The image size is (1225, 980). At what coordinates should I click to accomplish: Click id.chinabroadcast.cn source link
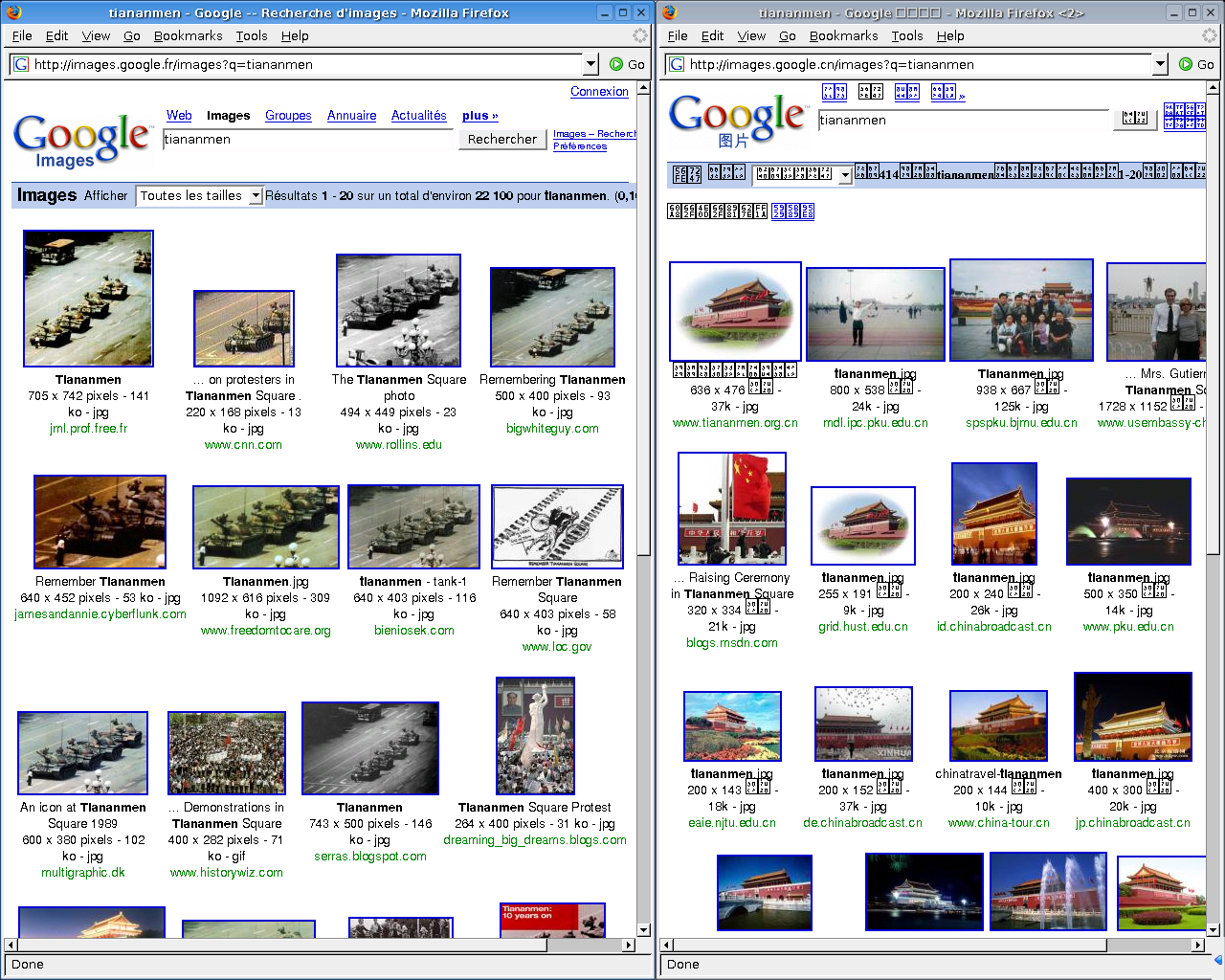[x=994, y=627]
